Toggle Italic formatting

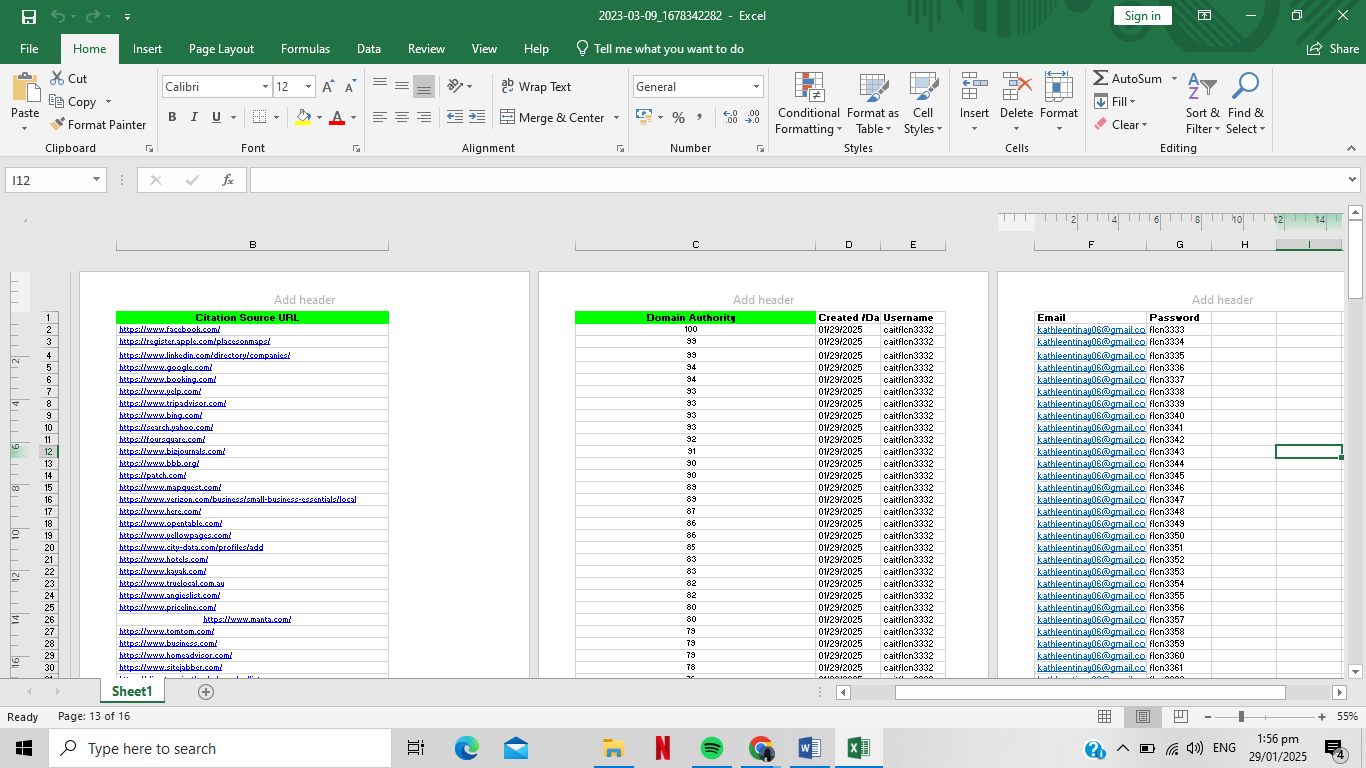pos(194,117)
